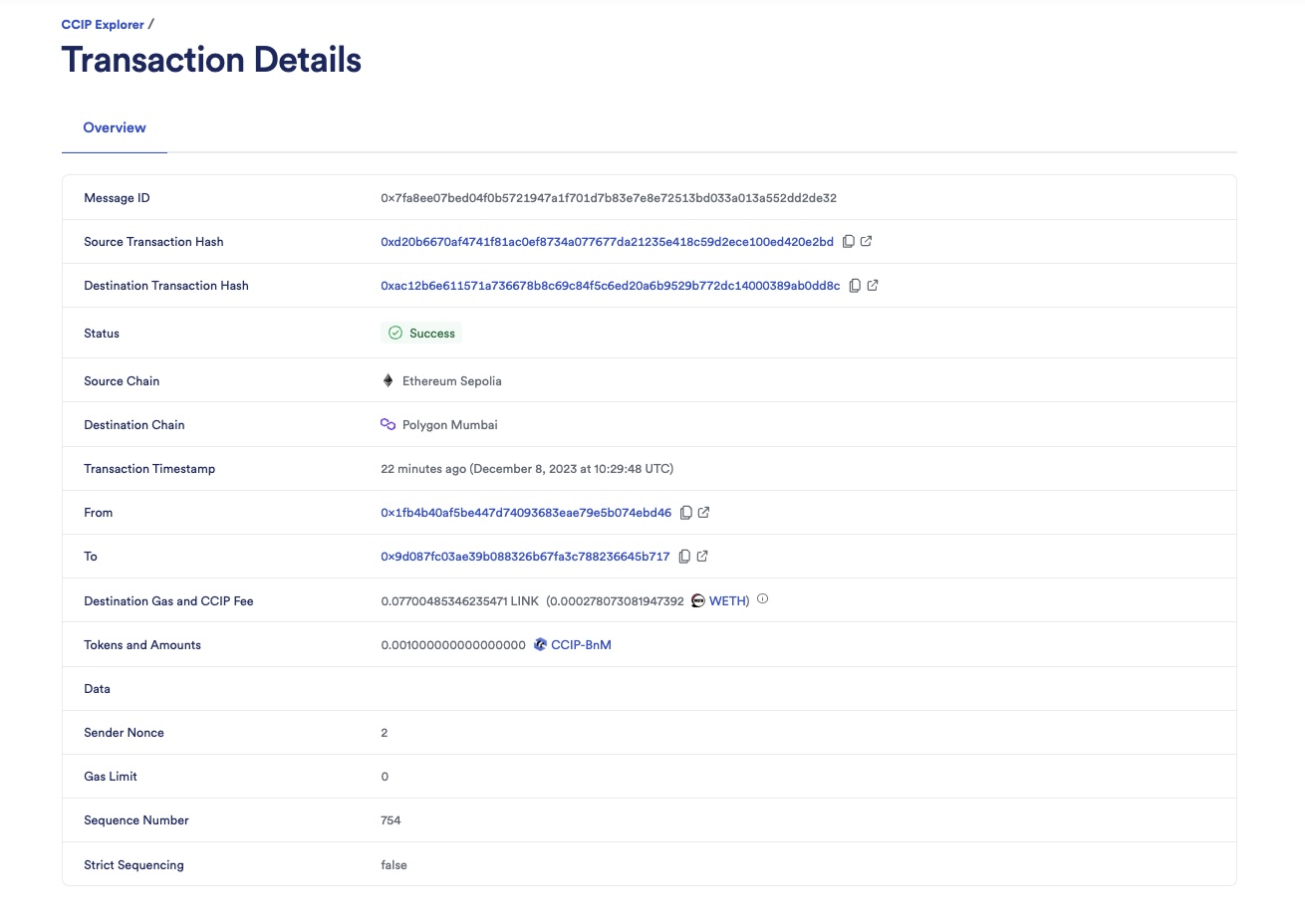Click the Sequence Number value 754

(x=391, y=820)
